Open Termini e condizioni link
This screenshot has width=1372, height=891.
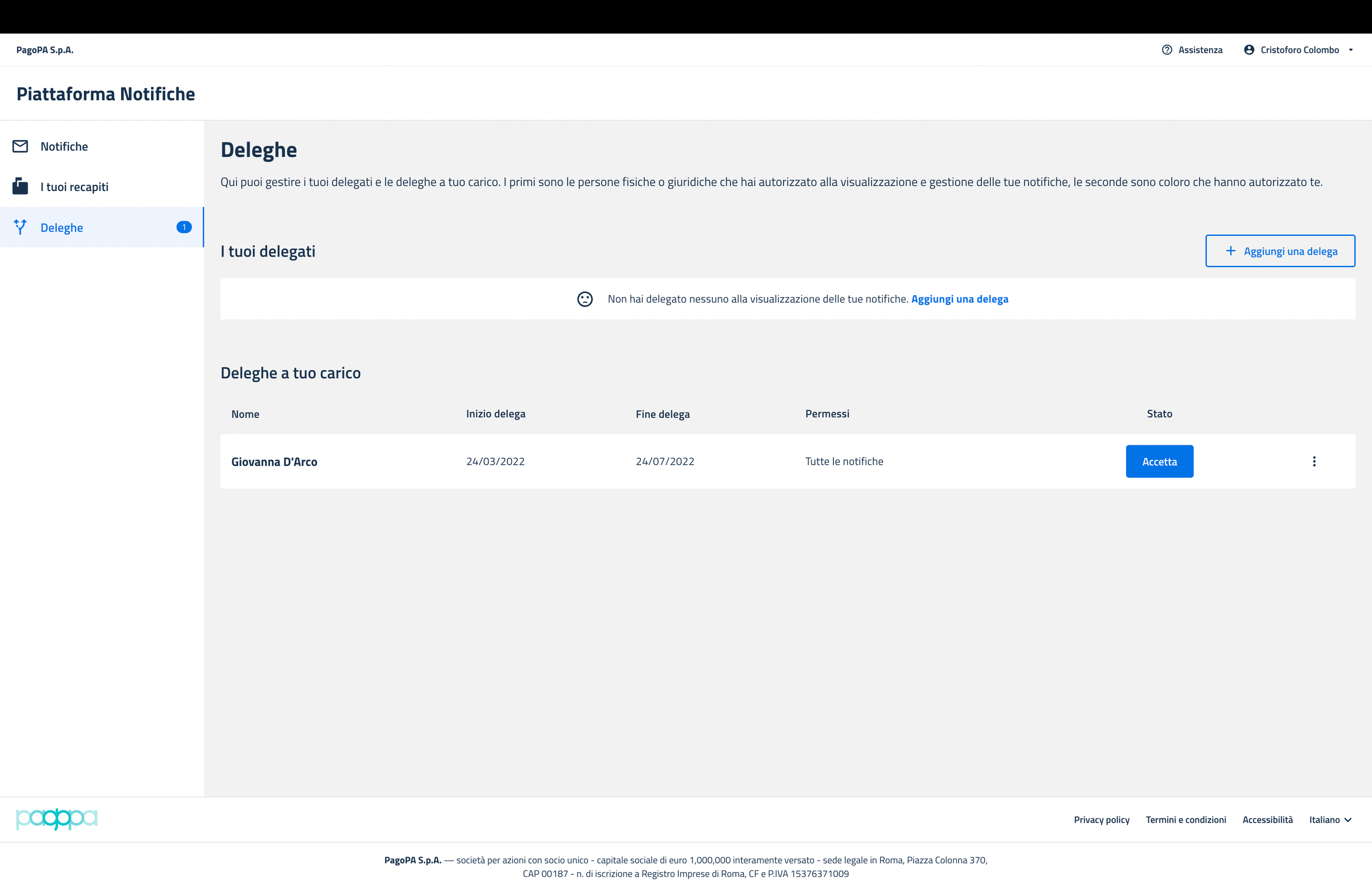tap(1185, 820)
